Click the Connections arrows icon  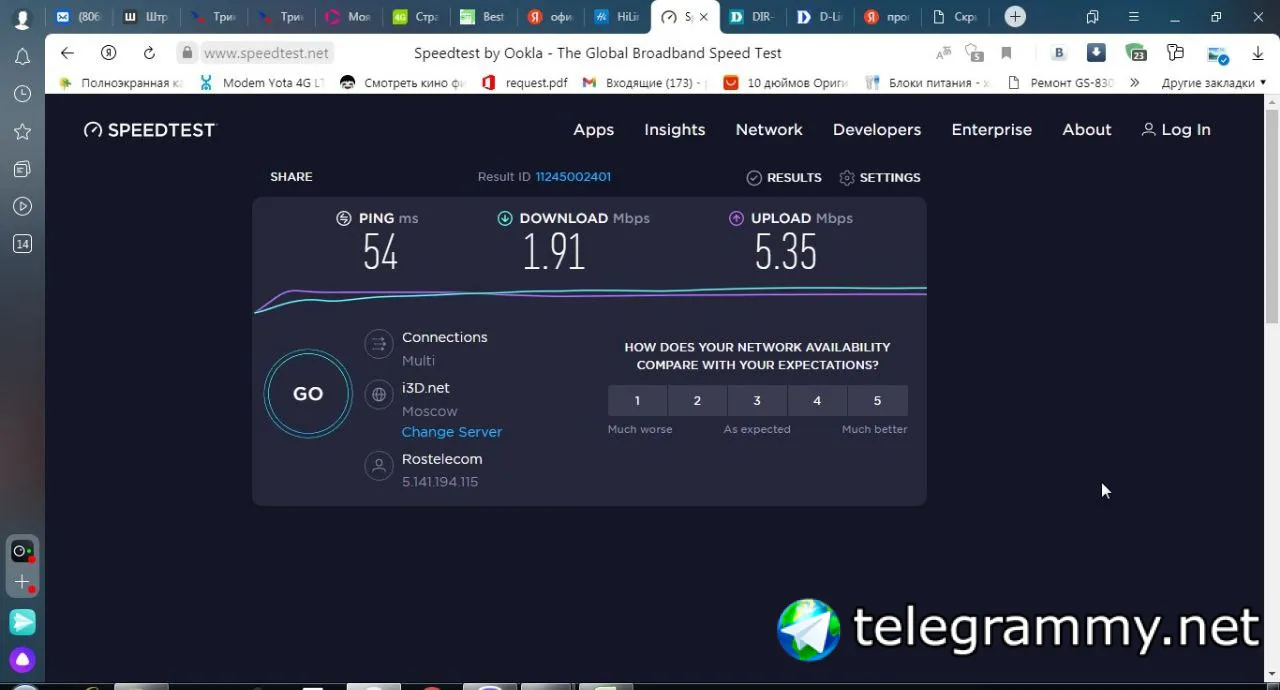coord(379,345)
